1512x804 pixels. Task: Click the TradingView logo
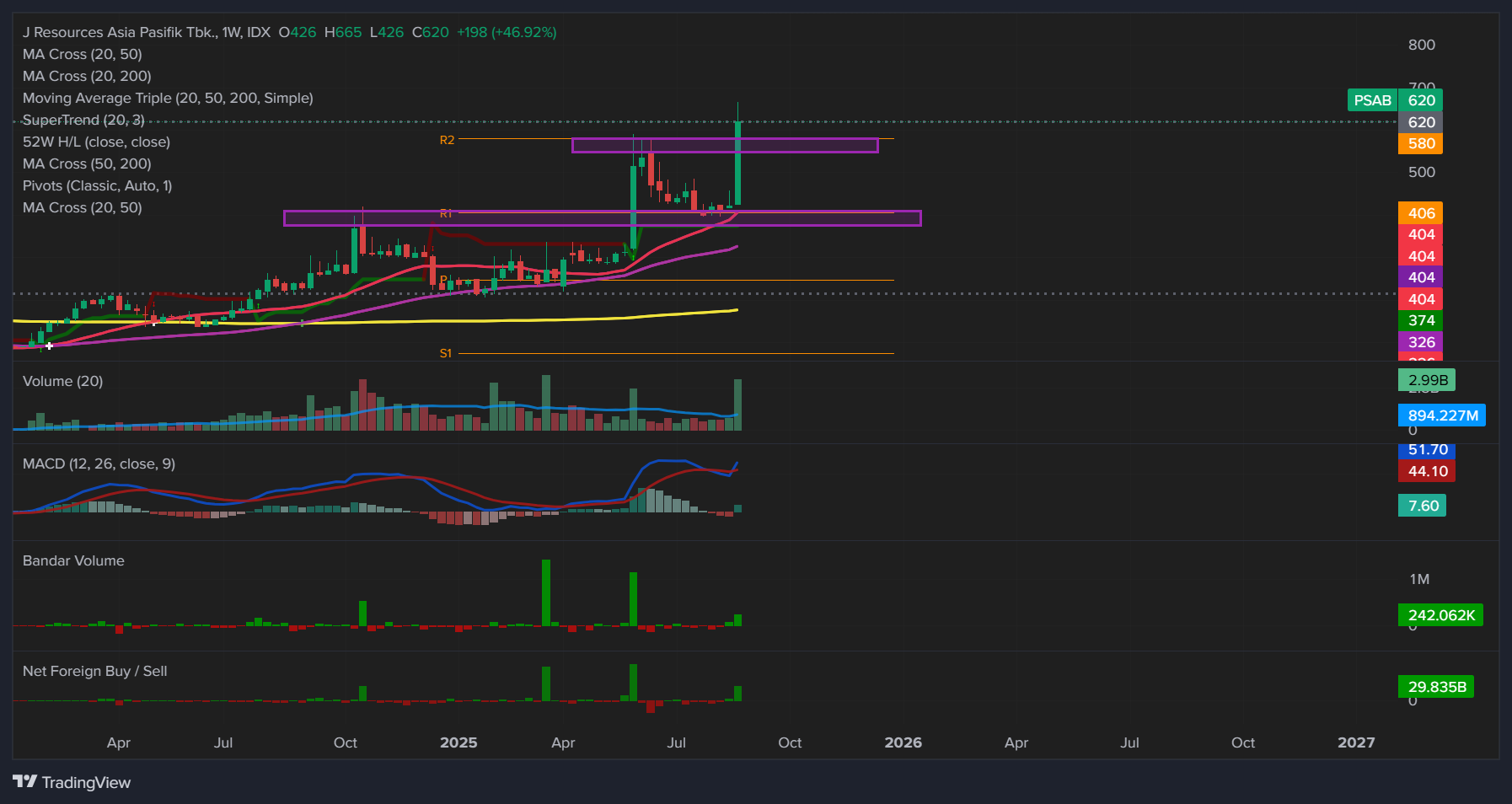[x=72, y=782]
